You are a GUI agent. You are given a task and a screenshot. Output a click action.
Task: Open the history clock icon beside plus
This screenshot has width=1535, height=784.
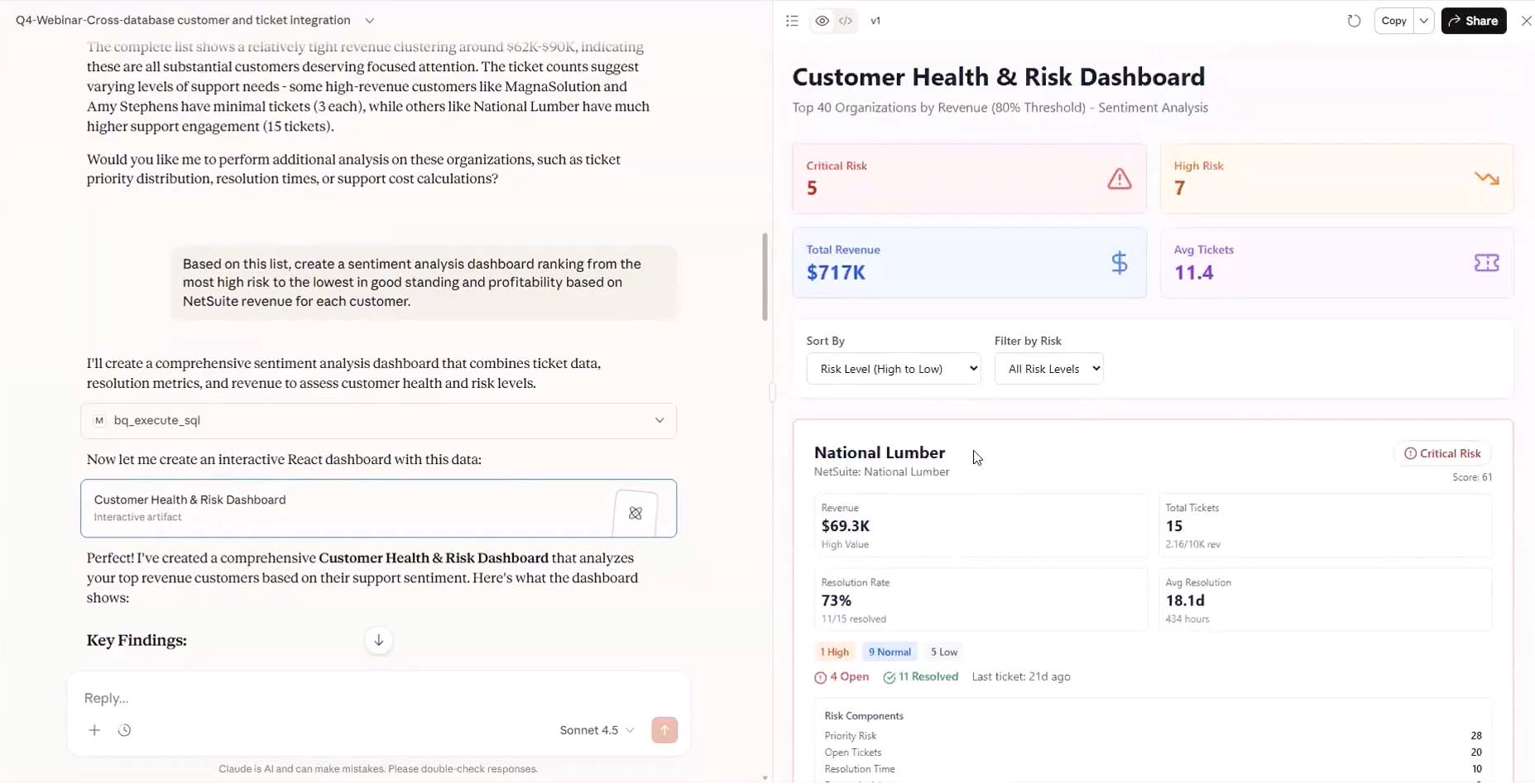[x=124, y=730]
